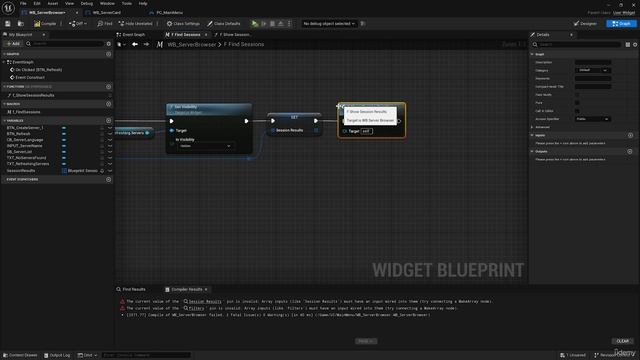Open the Edit menu
This screenshot has width=640, height=360.
[x=37, y=3]
